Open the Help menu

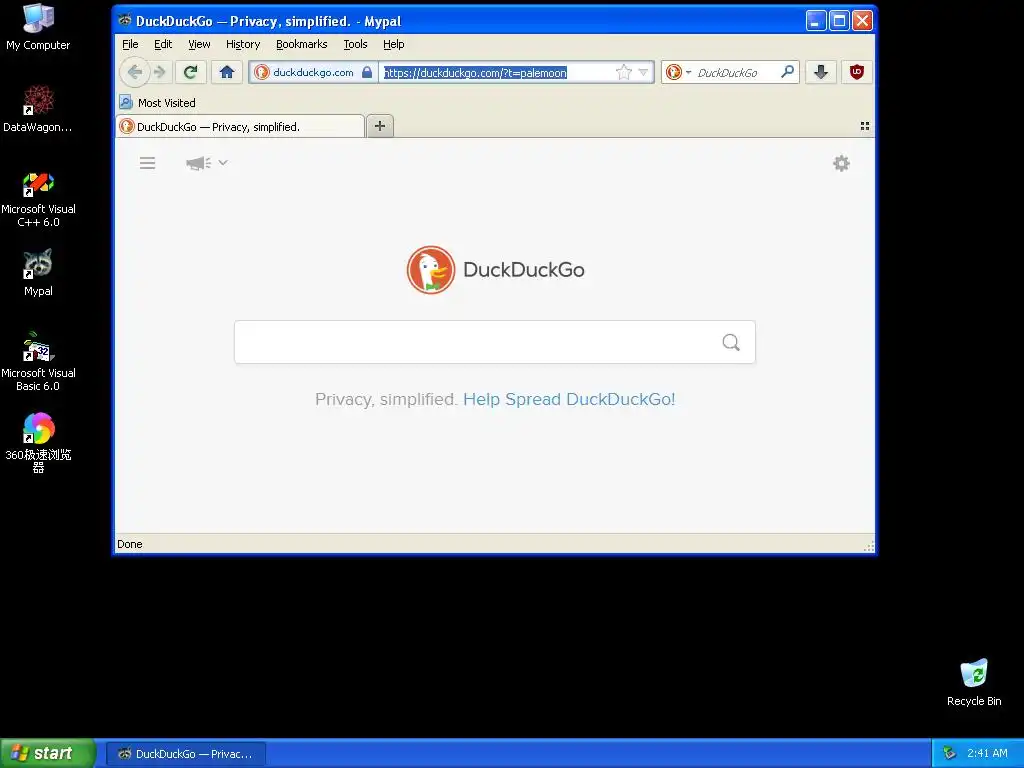pyautogui.click(x=394, y=44)
